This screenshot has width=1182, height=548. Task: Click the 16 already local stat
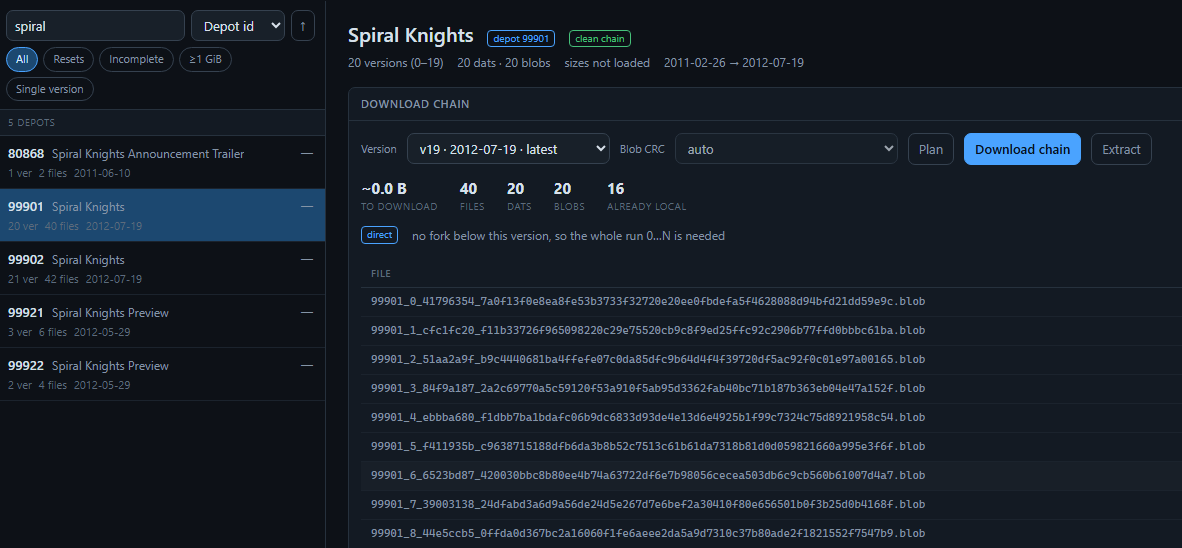pos(646,197)
